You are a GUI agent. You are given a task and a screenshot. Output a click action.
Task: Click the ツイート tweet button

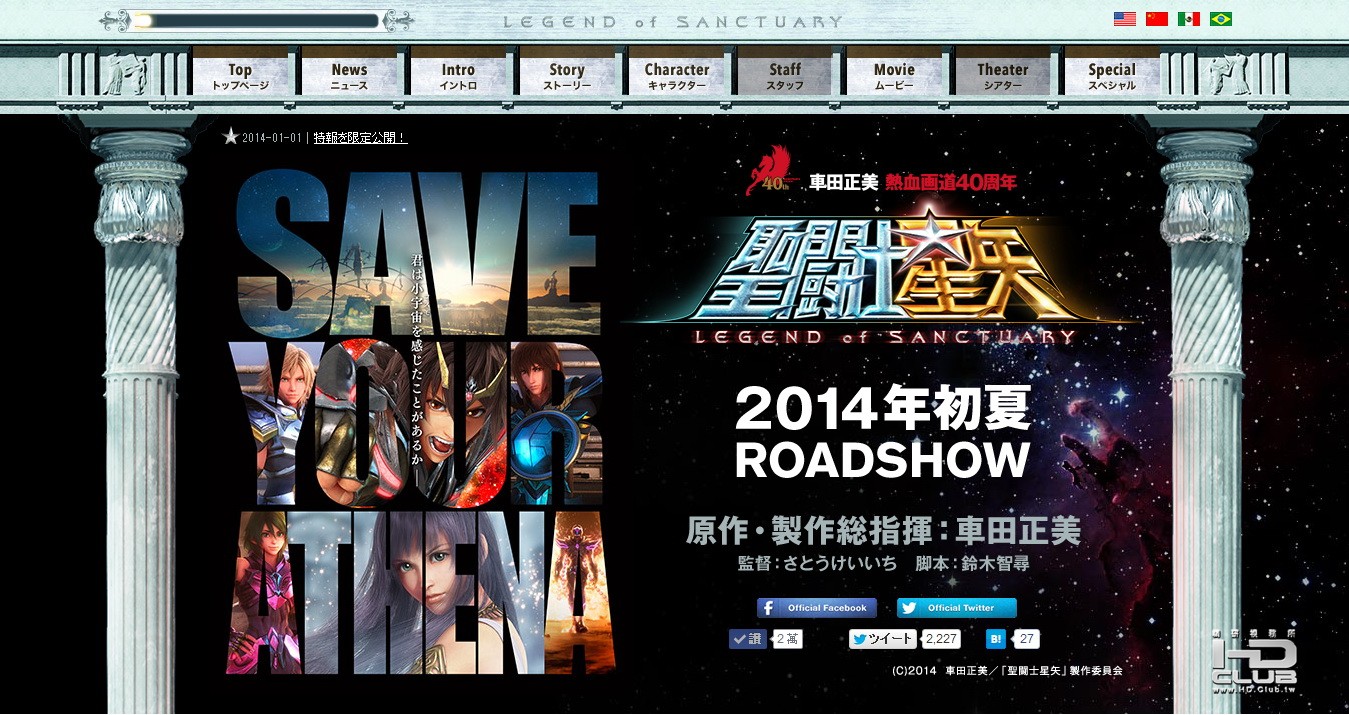pyautogui.click(x=882, y=639)
